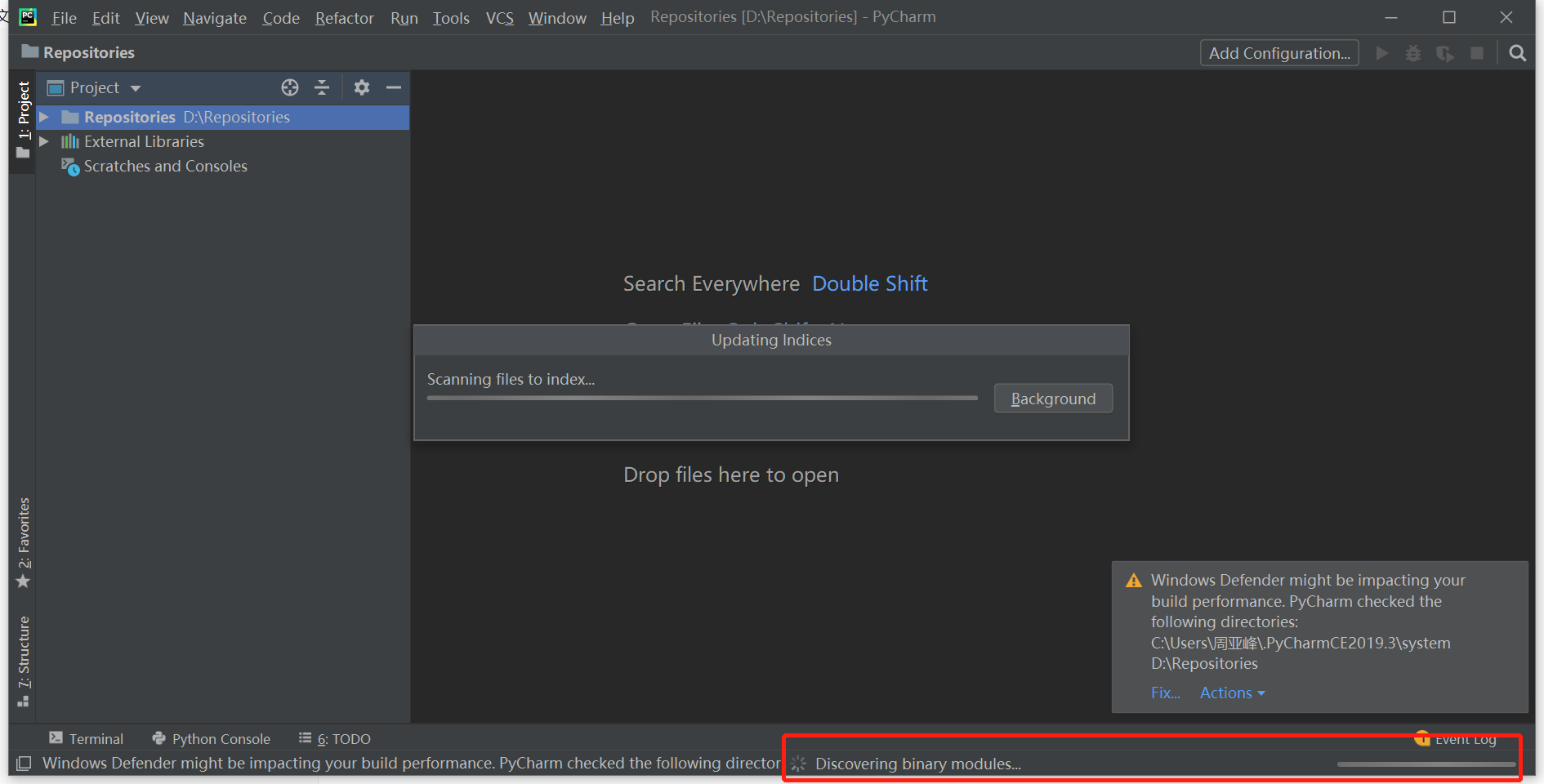1544x784 pixels.
Task: Click the Stop square icon in toolbar
Action: click(x=1476, y=53)
